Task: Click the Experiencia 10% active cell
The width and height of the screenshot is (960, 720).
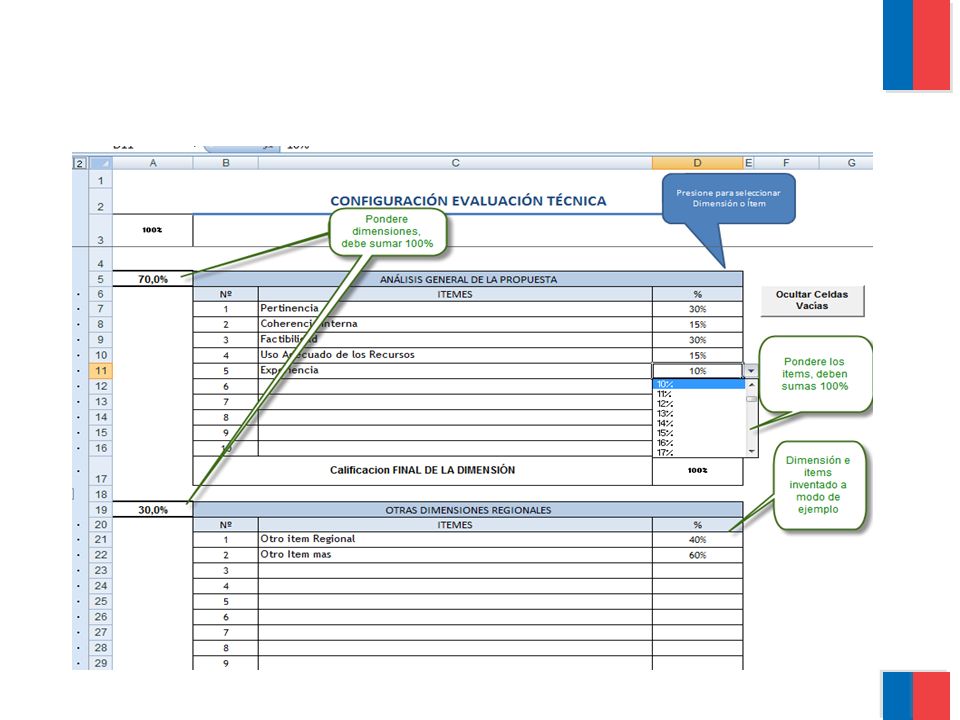Action: [697, 370]
